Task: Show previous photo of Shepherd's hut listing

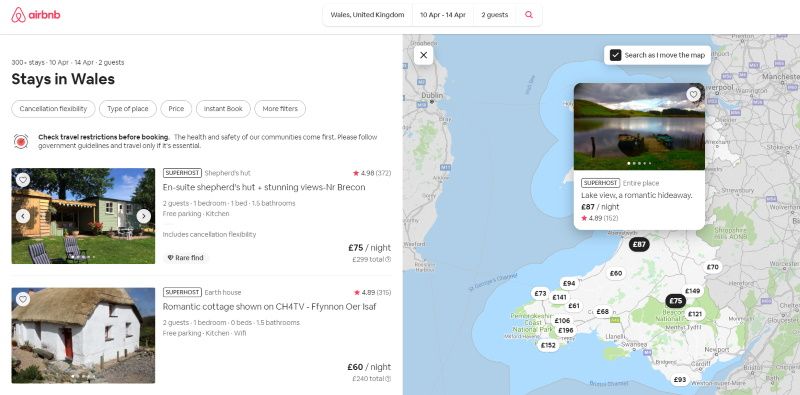Action: [x=22, y=216]
